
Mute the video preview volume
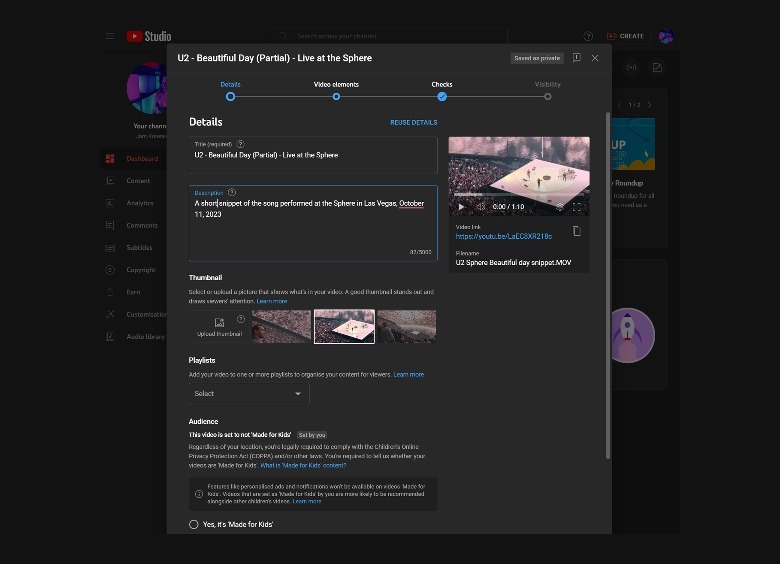pyautogui.click(x=481, y=206)
